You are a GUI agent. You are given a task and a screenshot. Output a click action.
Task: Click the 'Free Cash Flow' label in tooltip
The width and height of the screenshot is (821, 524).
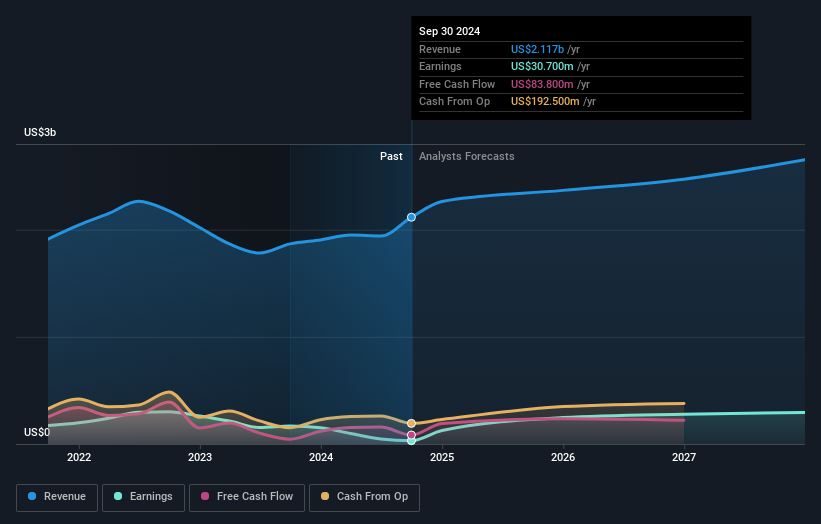(457, 84)
